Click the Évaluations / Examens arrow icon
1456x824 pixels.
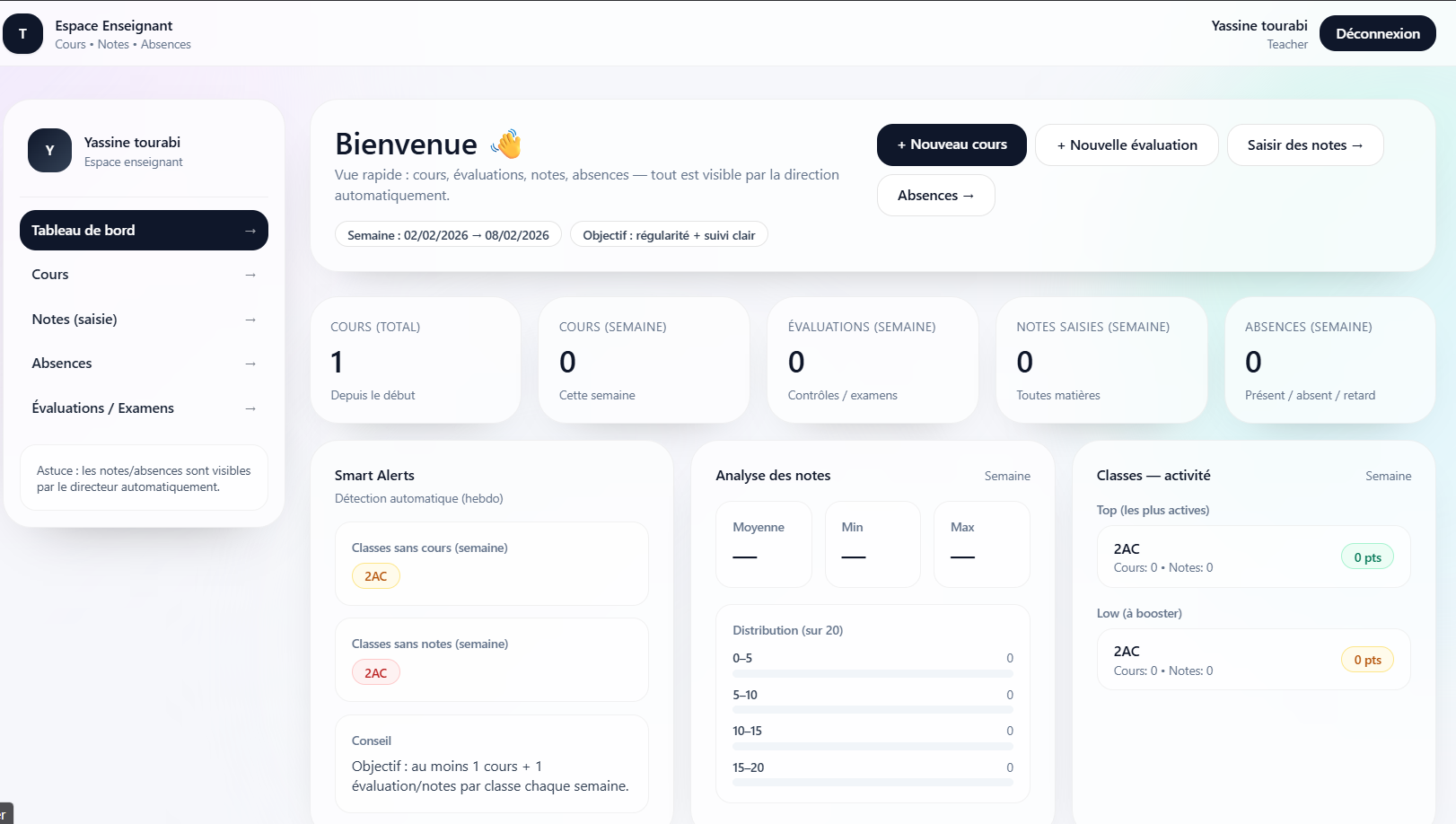[249, 408]
